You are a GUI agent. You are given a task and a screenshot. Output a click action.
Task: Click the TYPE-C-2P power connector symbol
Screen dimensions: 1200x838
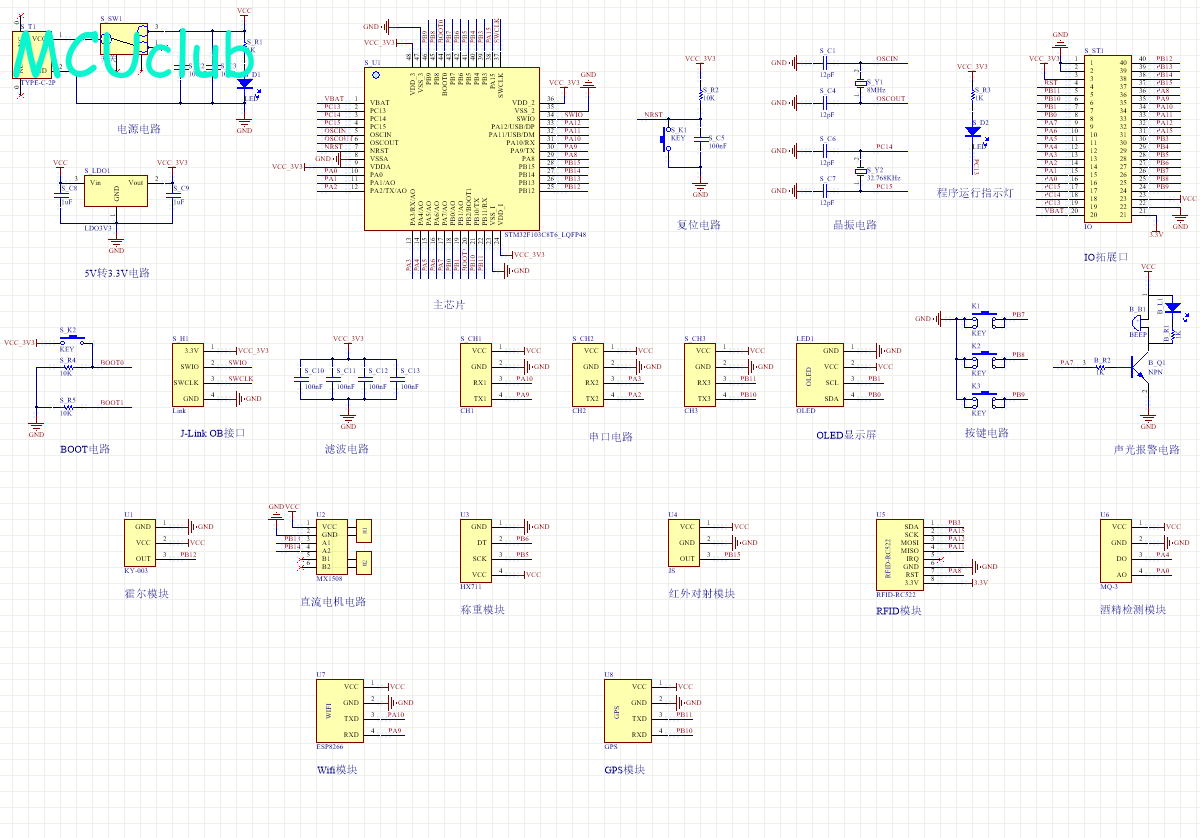click(x=30, y=54)
